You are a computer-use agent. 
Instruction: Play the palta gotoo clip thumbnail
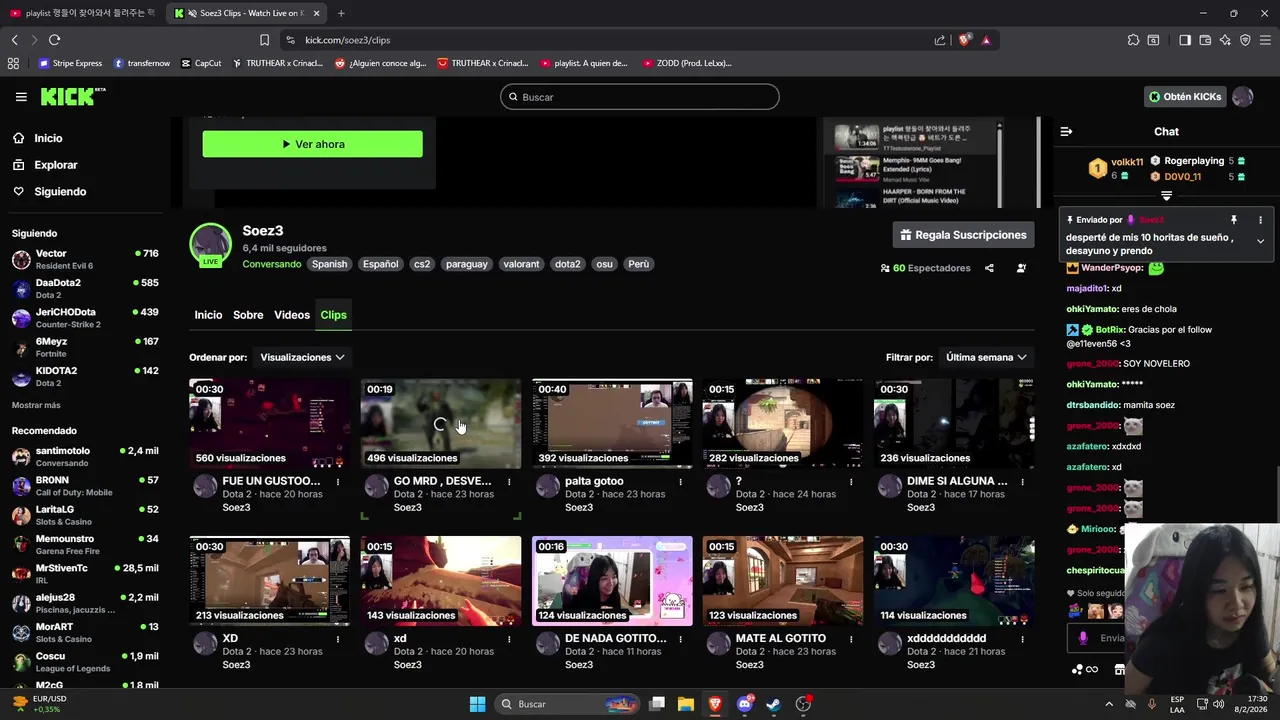[x=612, y=423]
